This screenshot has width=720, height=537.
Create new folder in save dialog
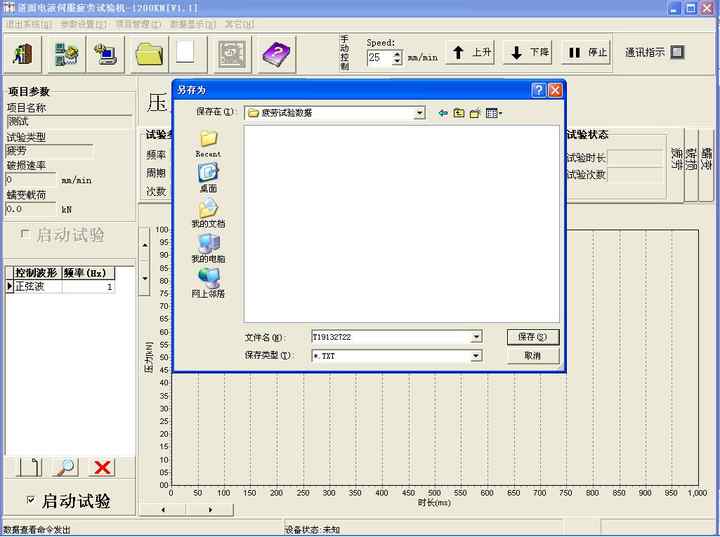pyautogui.click(x=475, y=113)
